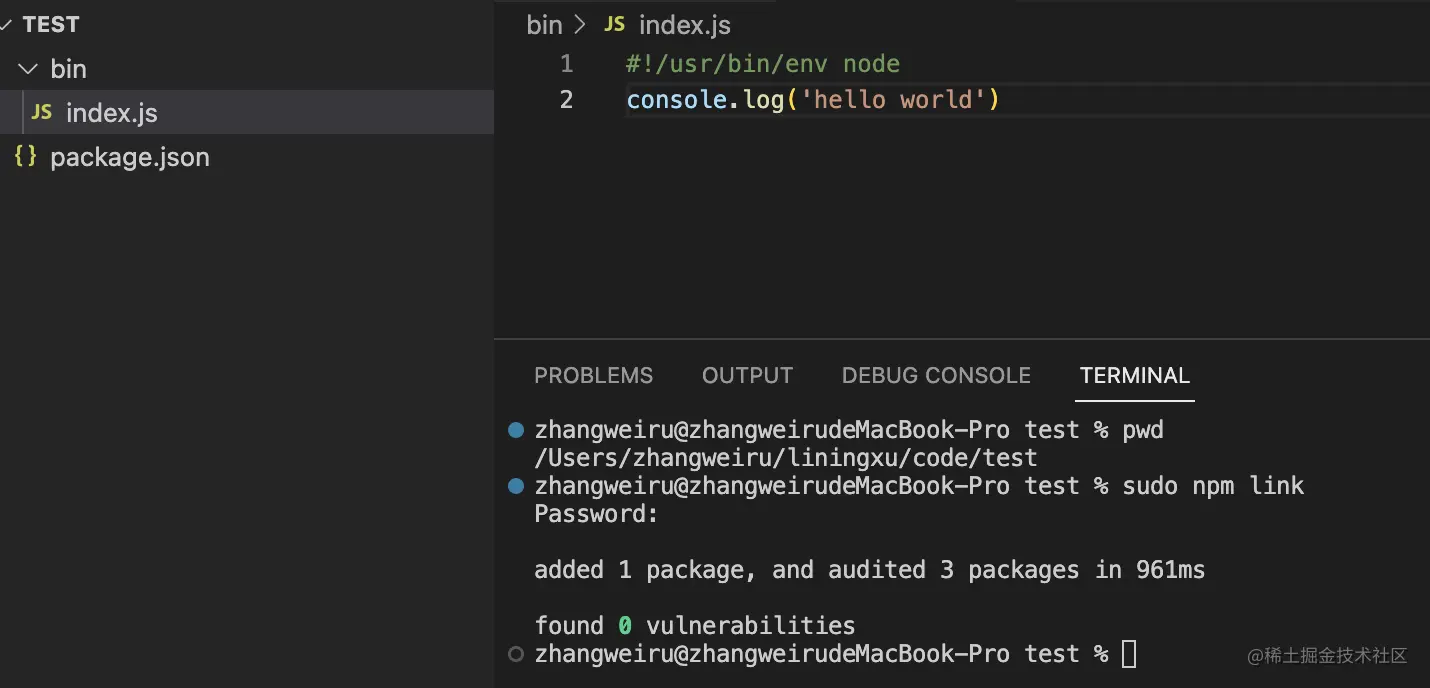
Task: Click the hollow circle marker at the last prompt
Action: [x=516, y=654]
